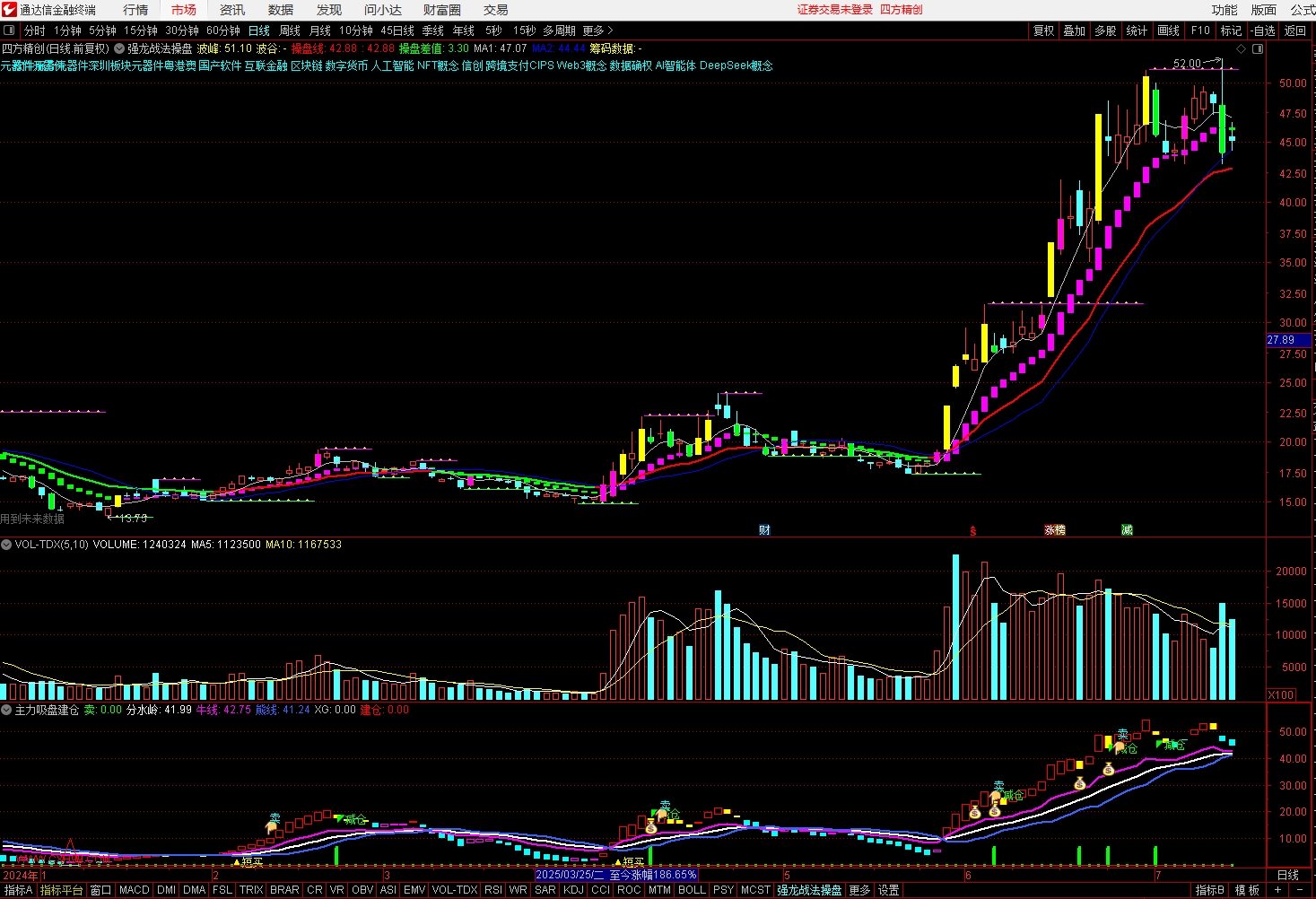1316x899 pixels.
Task: Select the 指标A tab in bottom bar
Action: click(18, 890)
